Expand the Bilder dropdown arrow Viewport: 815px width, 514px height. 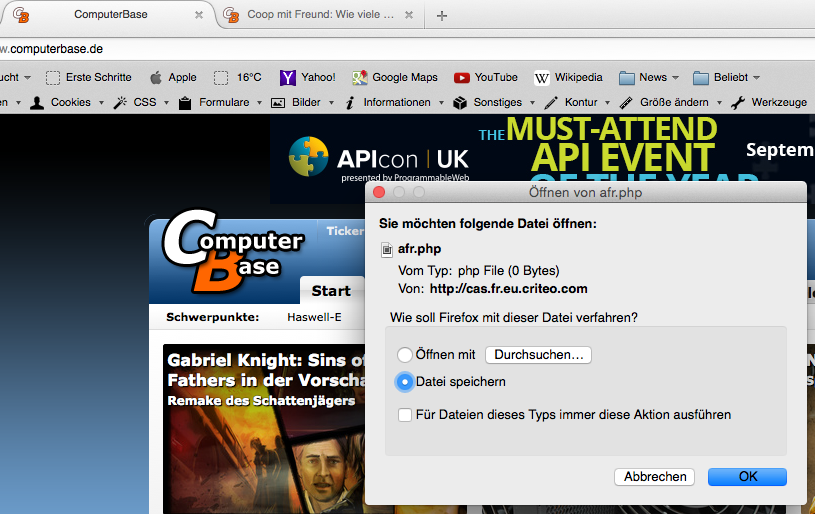pos(331,103)
